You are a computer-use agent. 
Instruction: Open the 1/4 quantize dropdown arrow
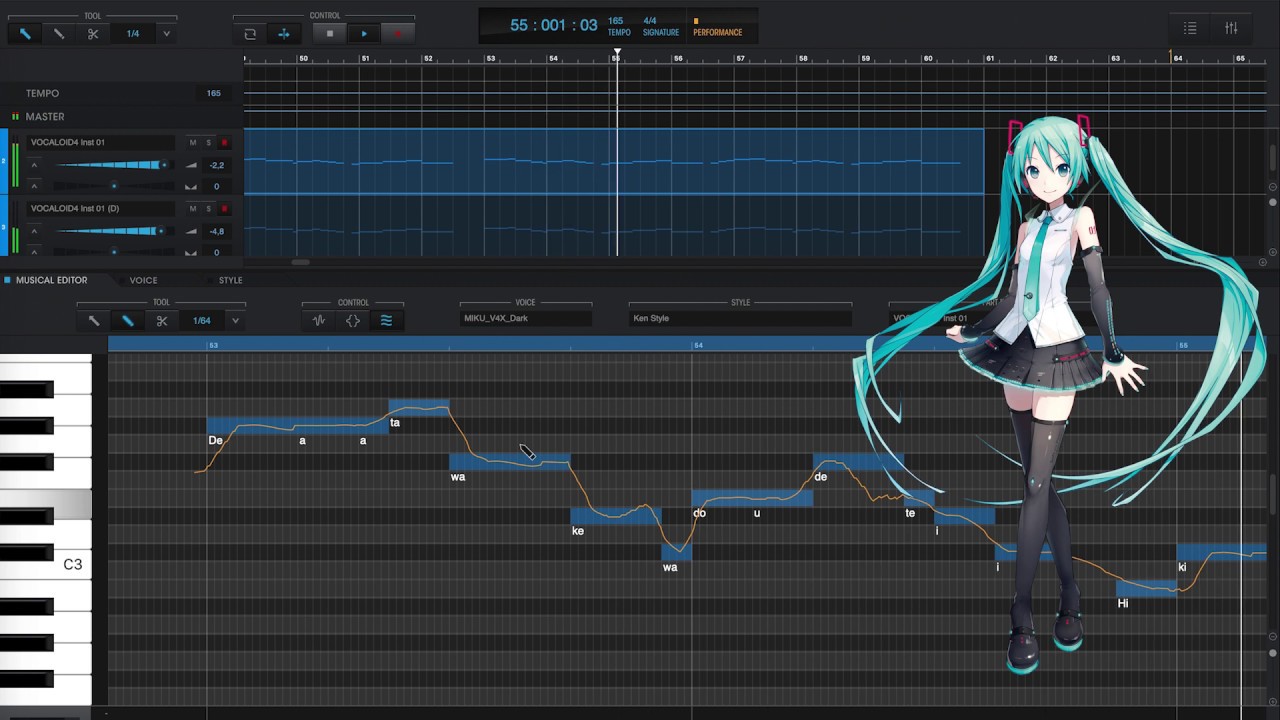(x=166, y=34)
